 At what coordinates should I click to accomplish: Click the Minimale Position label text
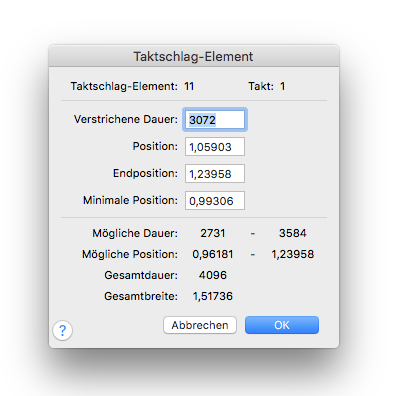(130, 200)
